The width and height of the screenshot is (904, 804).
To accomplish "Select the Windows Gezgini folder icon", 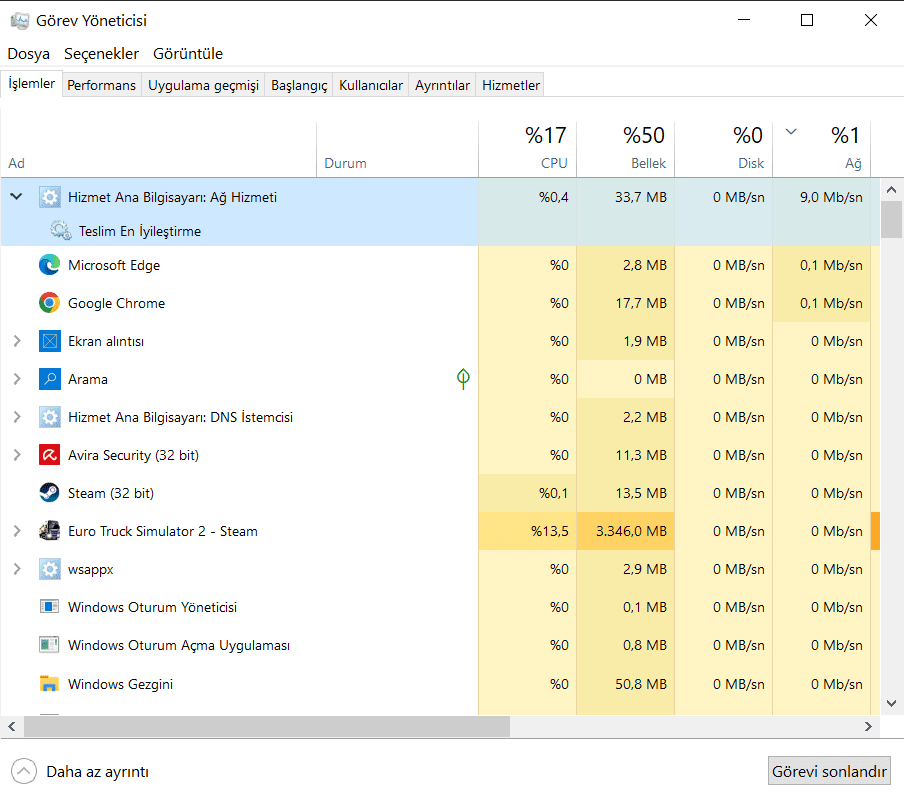I will pos(49,684).
